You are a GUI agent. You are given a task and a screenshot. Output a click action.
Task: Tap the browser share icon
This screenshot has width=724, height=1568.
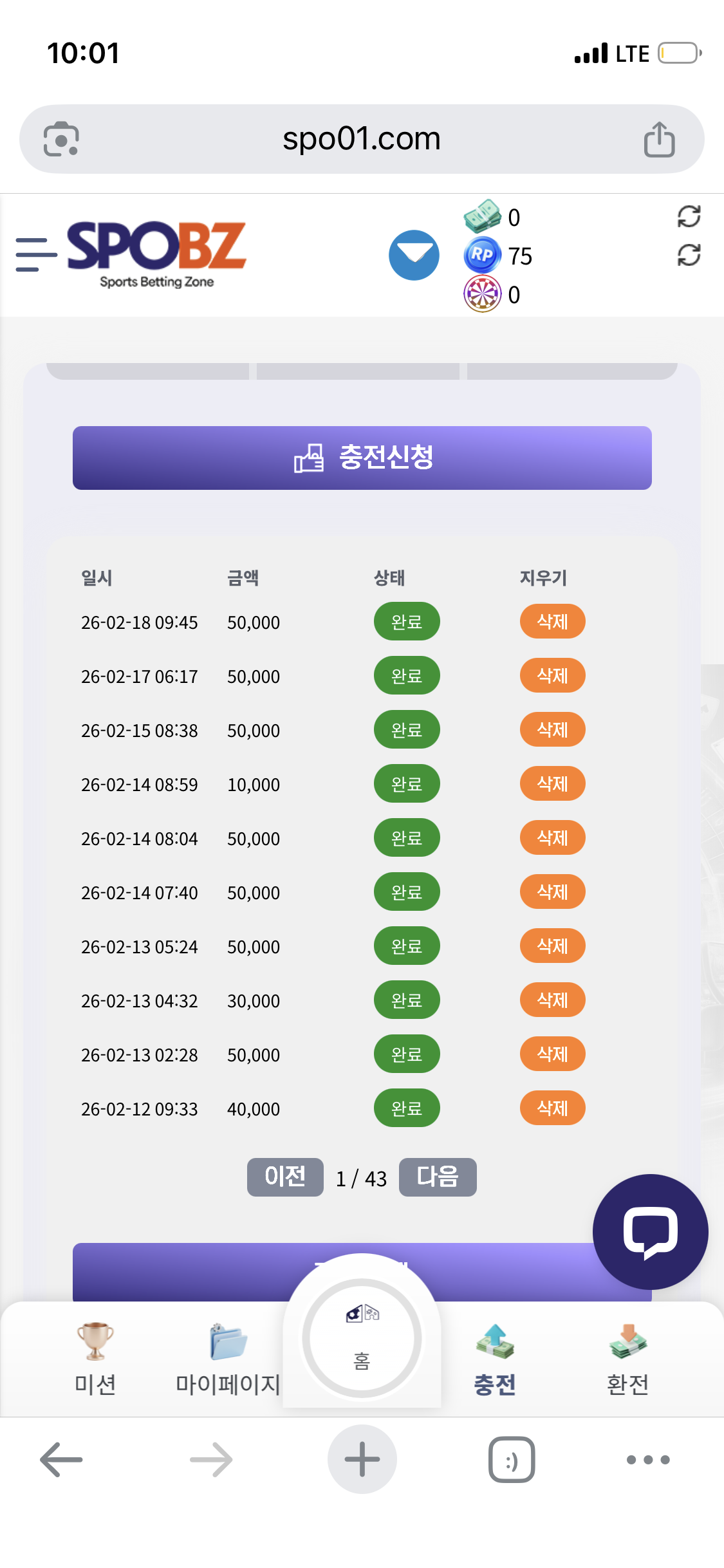click(x=659, y=139)
